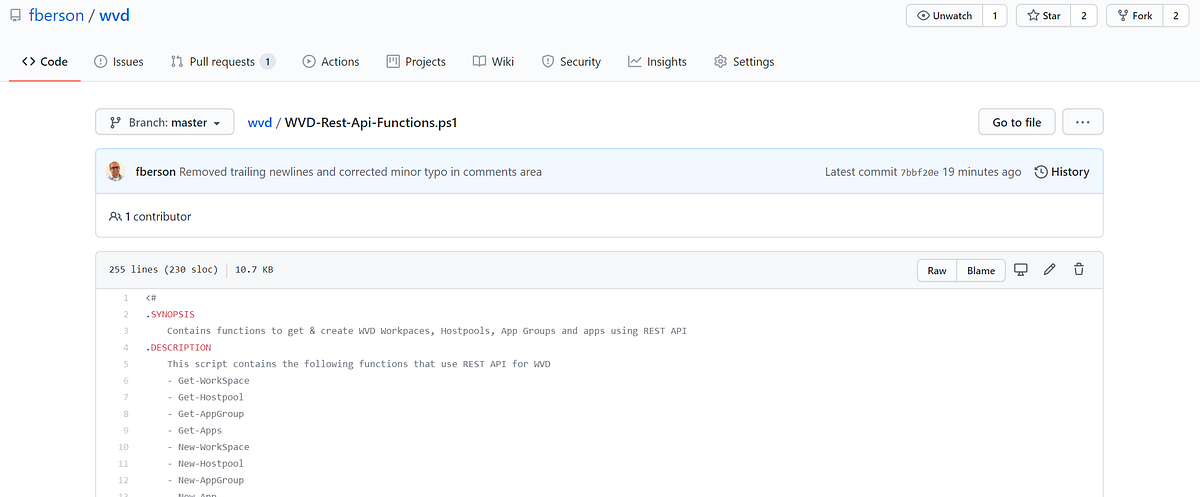Star the repository
This screenshot has width=1200, height=497.
point(1043,16)
